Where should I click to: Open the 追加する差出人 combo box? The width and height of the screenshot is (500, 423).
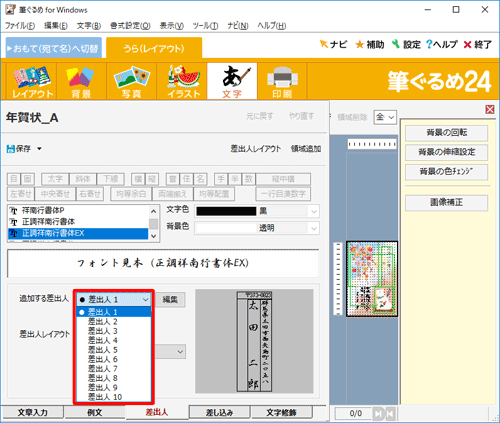pyautogui.click(x=114, y=299)
